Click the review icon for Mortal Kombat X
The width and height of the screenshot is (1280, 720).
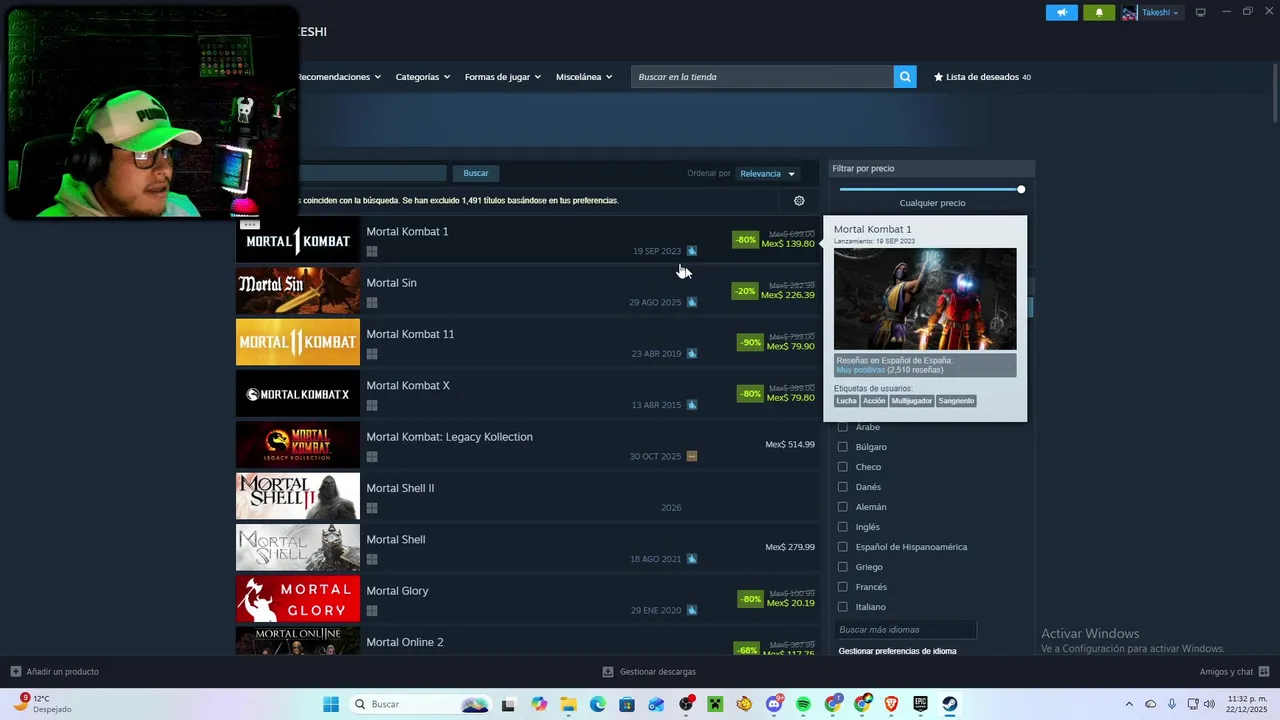[692, 405]
